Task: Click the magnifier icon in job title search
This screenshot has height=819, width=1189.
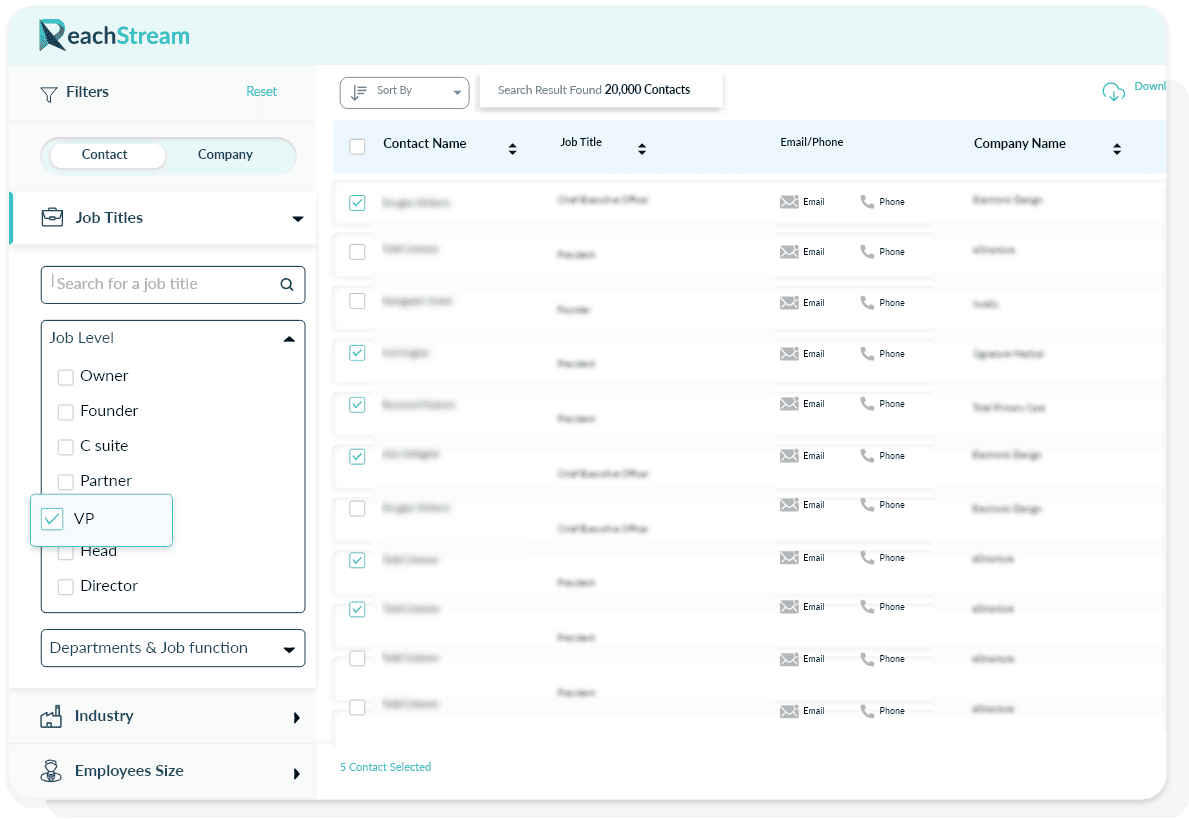Action: [286, 284]
